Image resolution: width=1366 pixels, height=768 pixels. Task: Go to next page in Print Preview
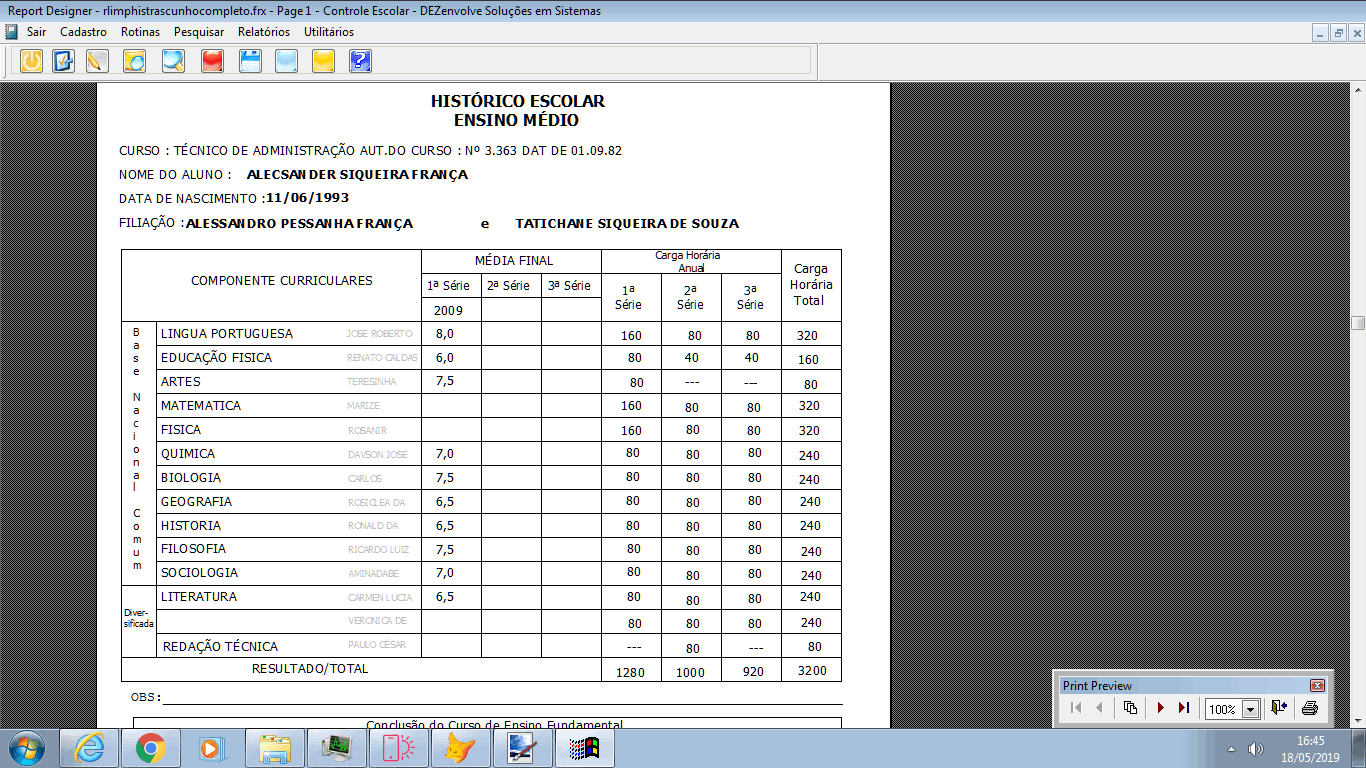click(x=1161, y=708)
